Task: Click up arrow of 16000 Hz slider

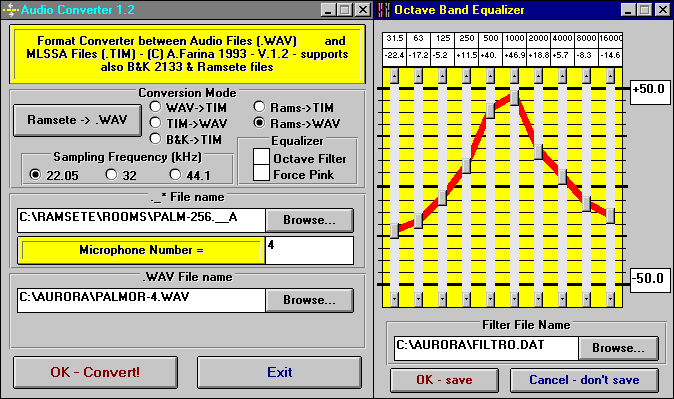Action: pyautogui.click(x=610, y=77)
